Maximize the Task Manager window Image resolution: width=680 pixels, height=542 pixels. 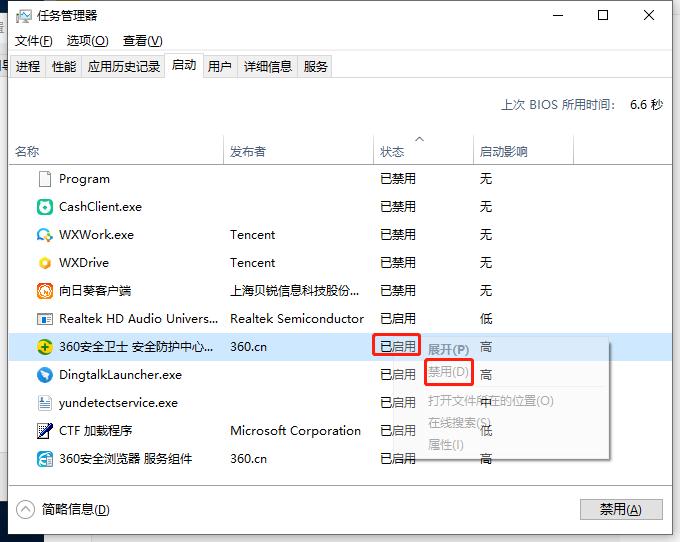click(x=603, y=16)
